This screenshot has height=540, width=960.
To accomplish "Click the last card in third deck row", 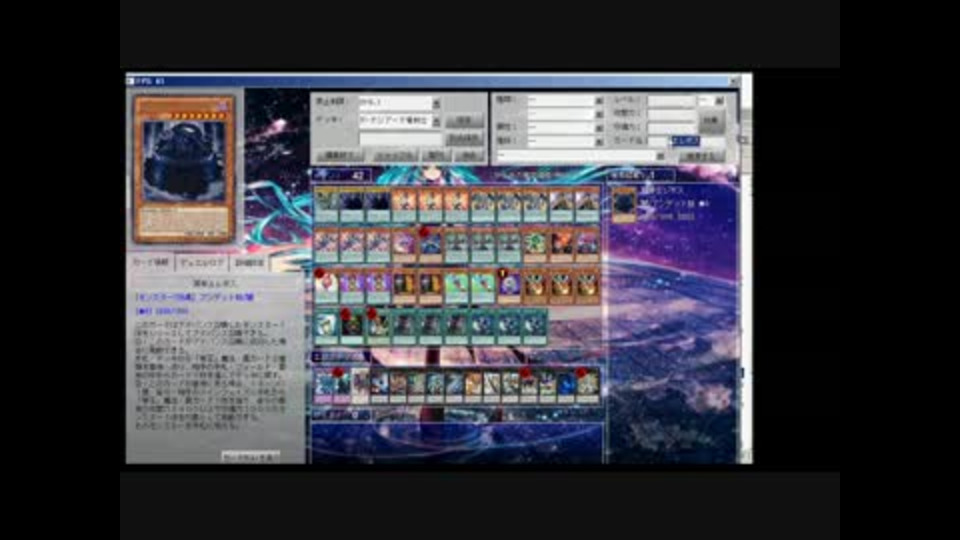I will click(587, 287).
